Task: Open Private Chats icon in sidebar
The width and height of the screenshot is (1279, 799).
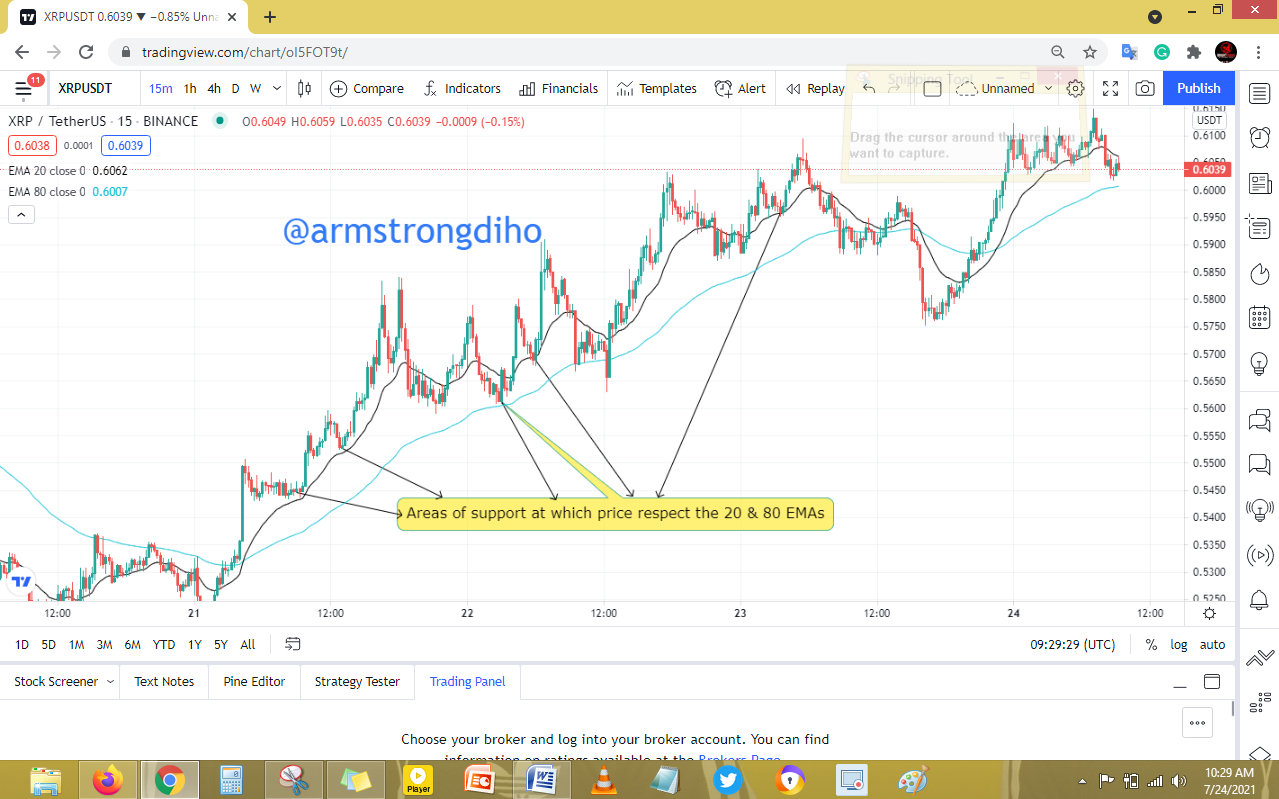Action: (1260, 464)
